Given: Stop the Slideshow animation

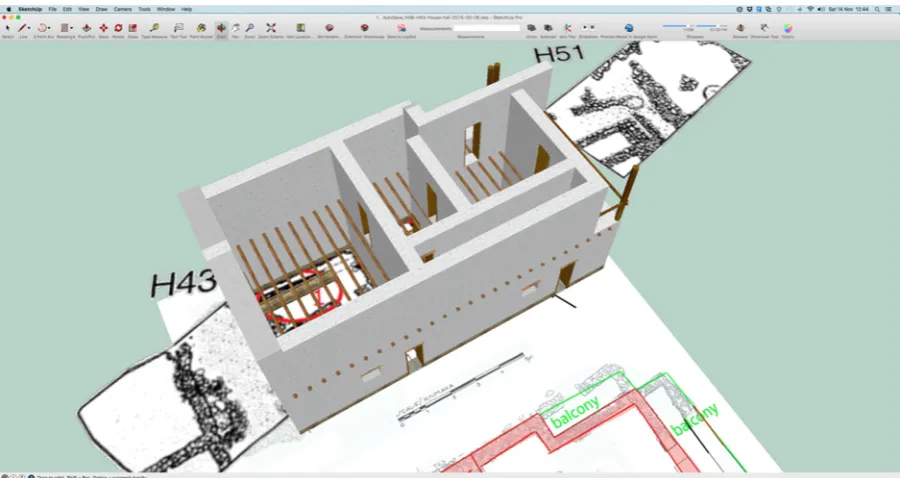Looking at the screenshot, I should pyautogui.click(x=592, y=28).
